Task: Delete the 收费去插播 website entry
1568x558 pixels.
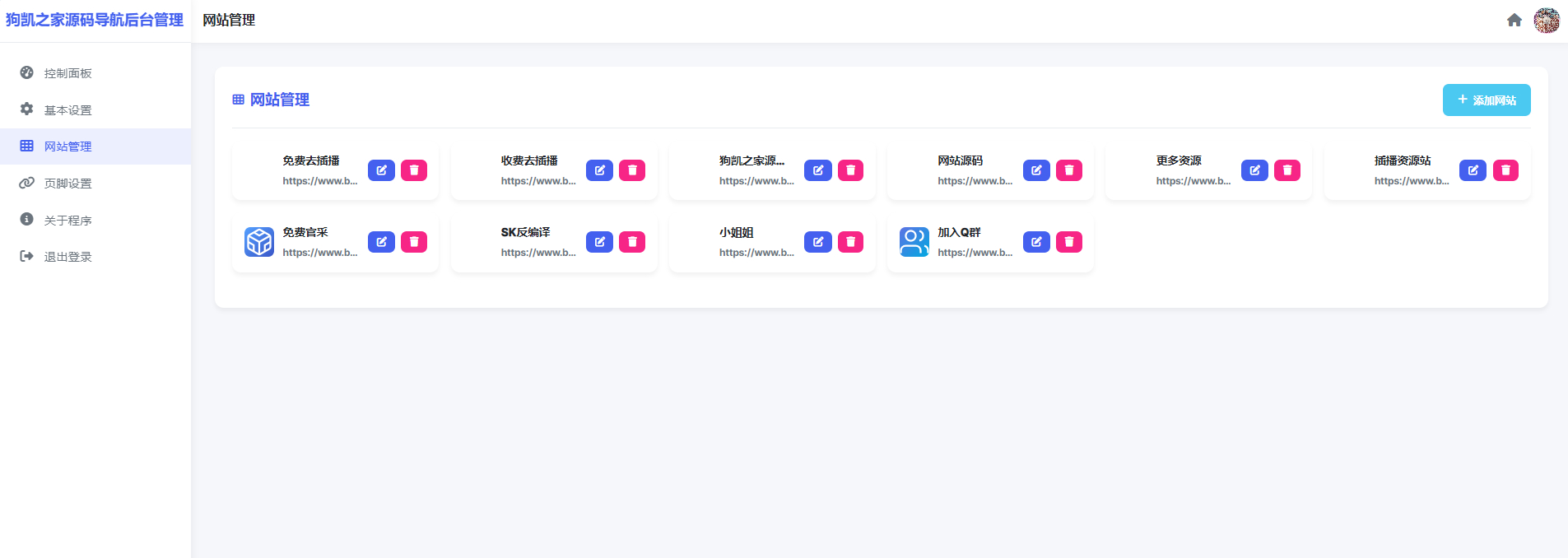Action: coord(632,170)
